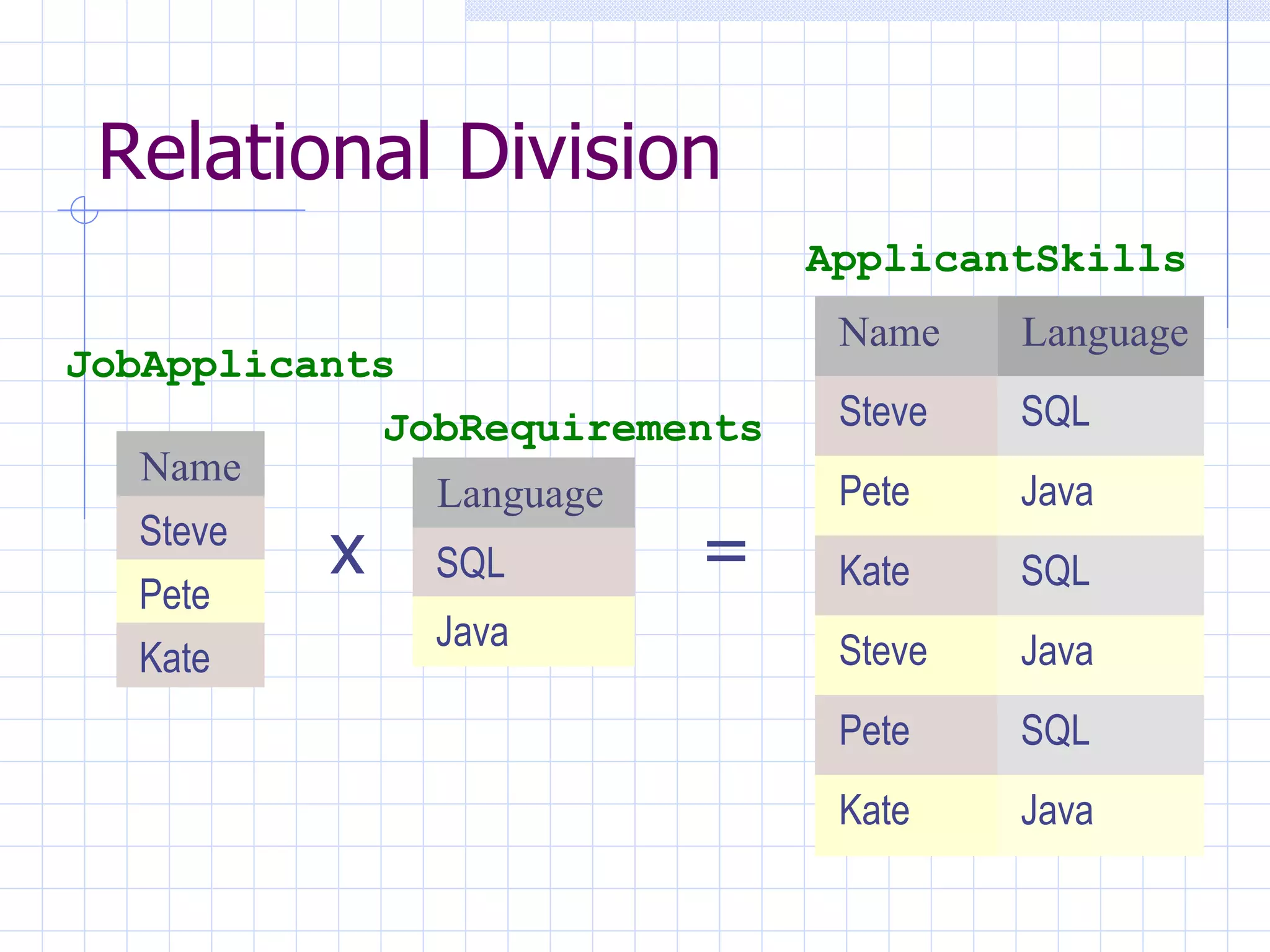Click the Kate cell in JobApplicants table

(190, 655)
